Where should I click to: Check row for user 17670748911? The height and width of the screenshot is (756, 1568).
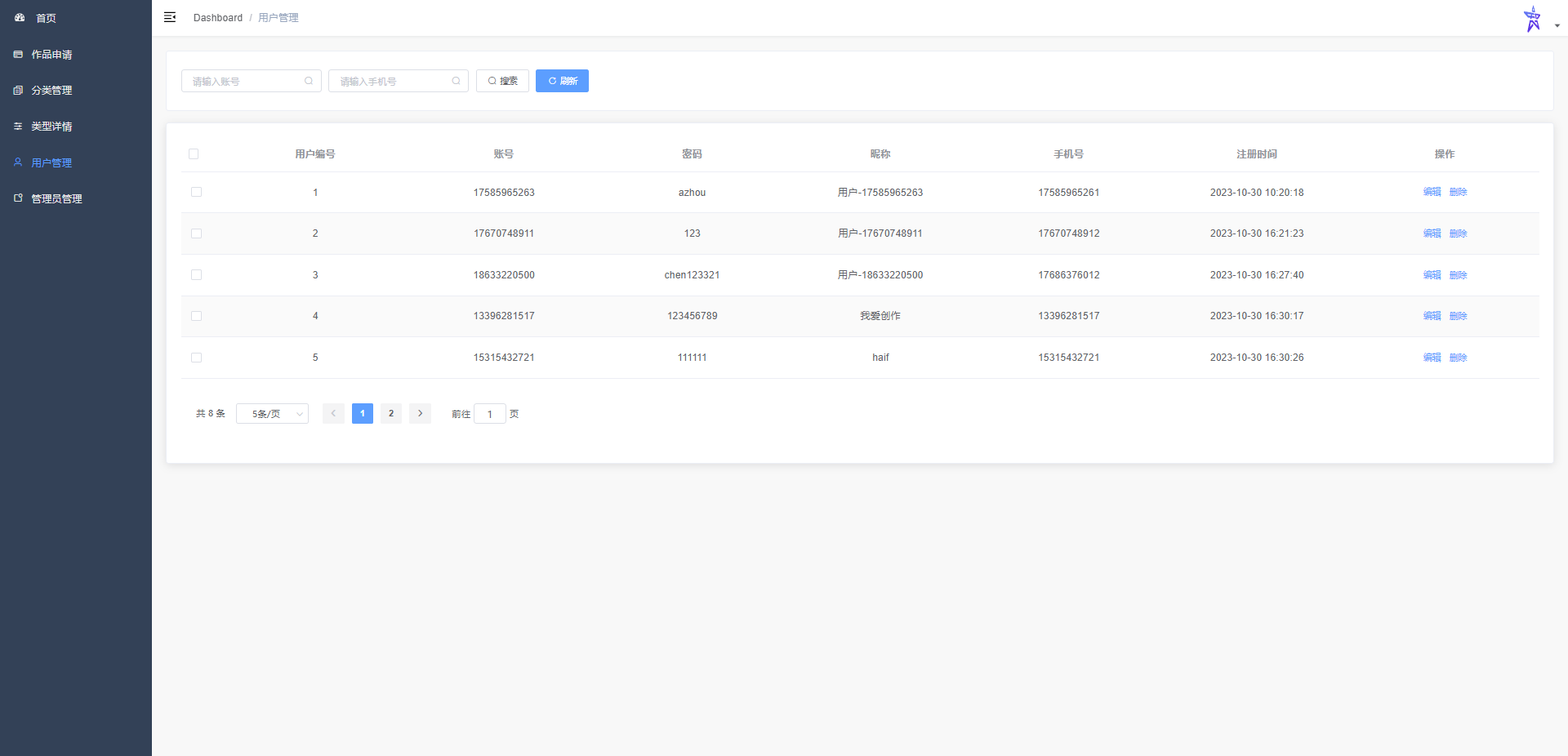[196, 233]
